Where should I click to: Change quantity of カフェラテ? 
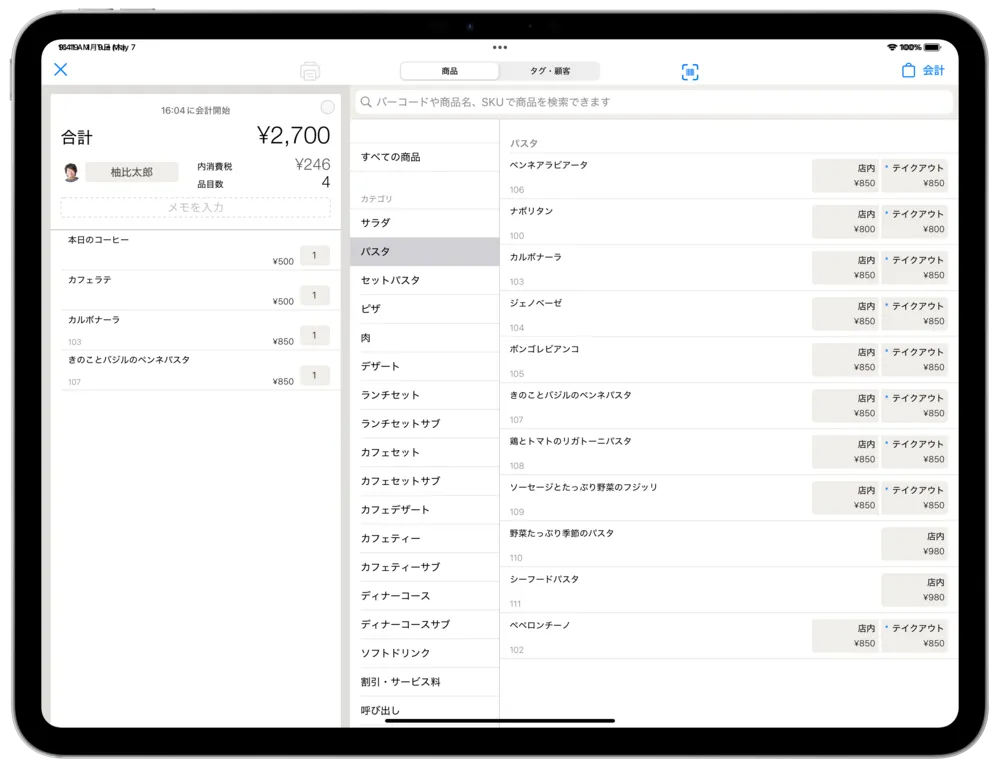314,295
